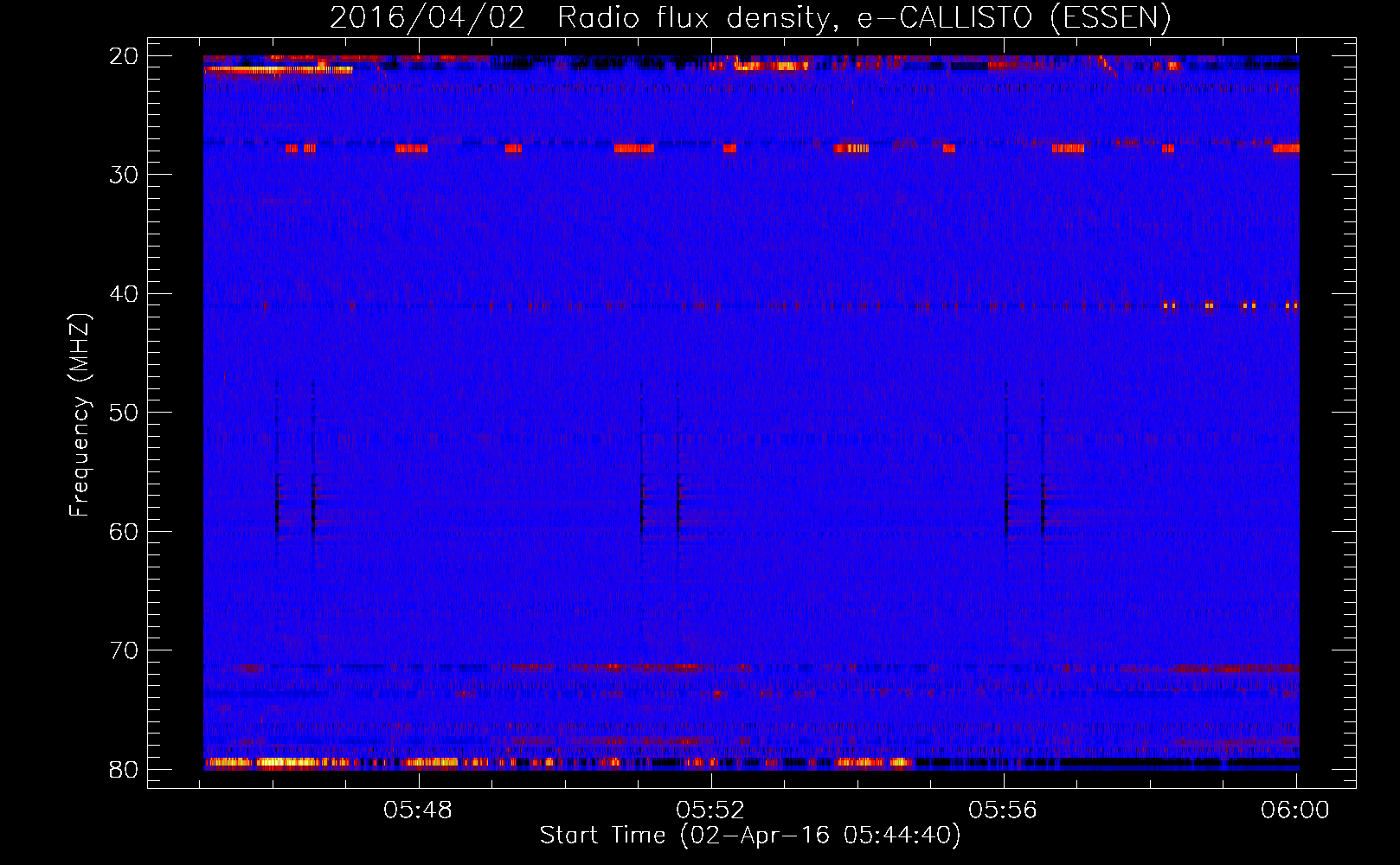The height and width of the screenshot is (865, 1400).
Task: Click the 70 frequency tick label
Action: tap(124, 650)
